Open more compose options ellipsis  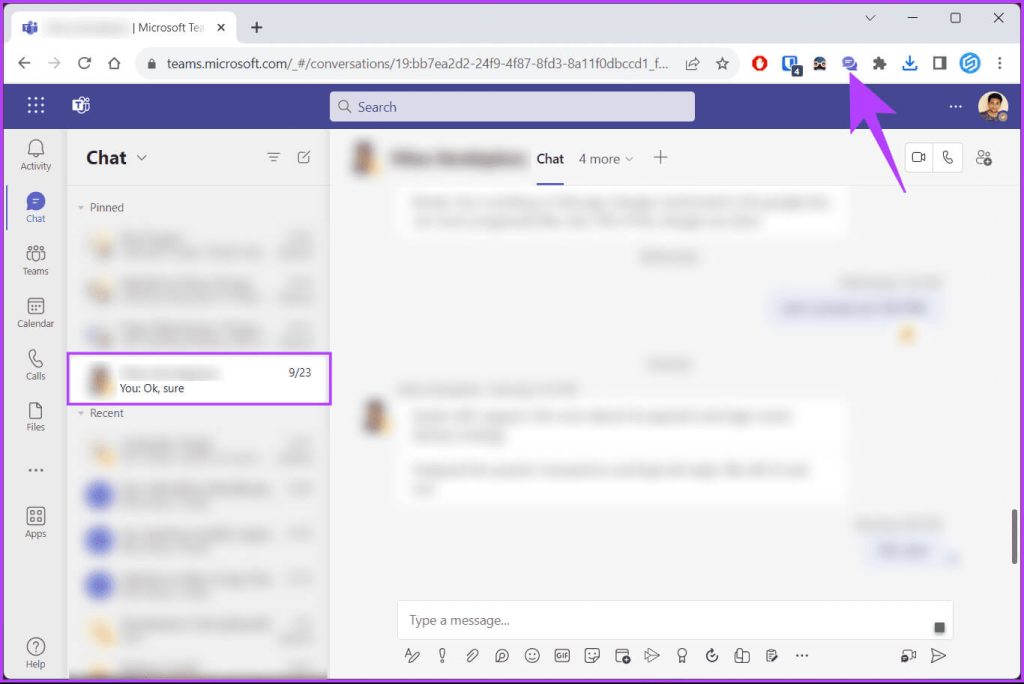[x=802, y=655]
